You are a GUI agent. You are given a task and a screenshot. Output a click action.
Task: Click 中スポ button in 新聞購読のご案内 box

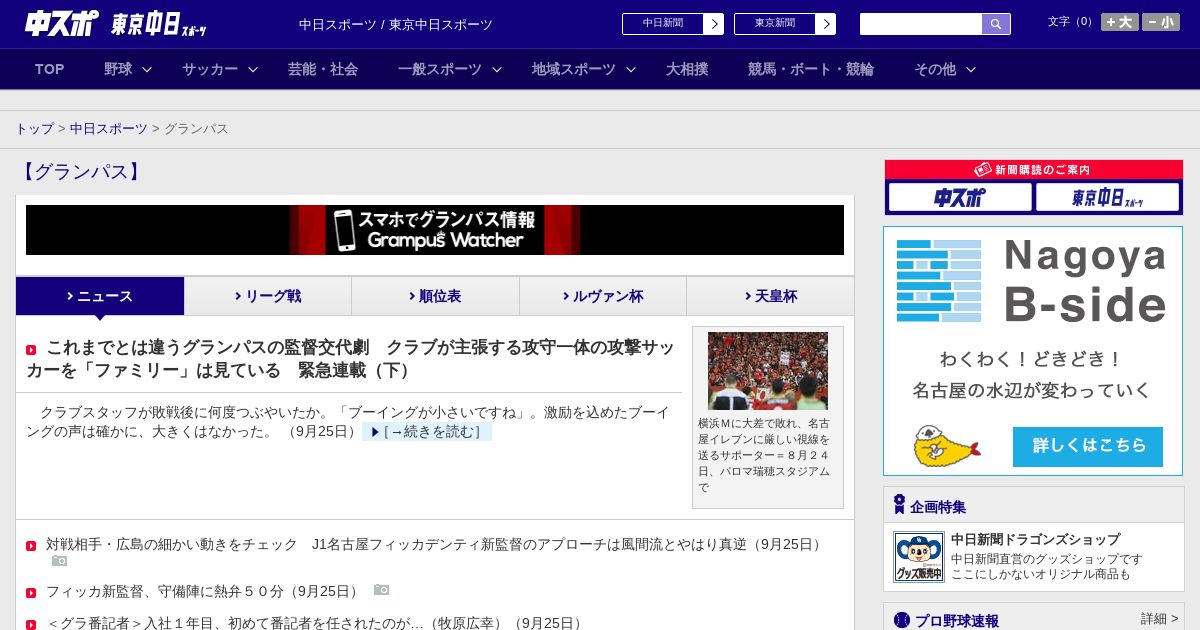[x=960, y=197]
